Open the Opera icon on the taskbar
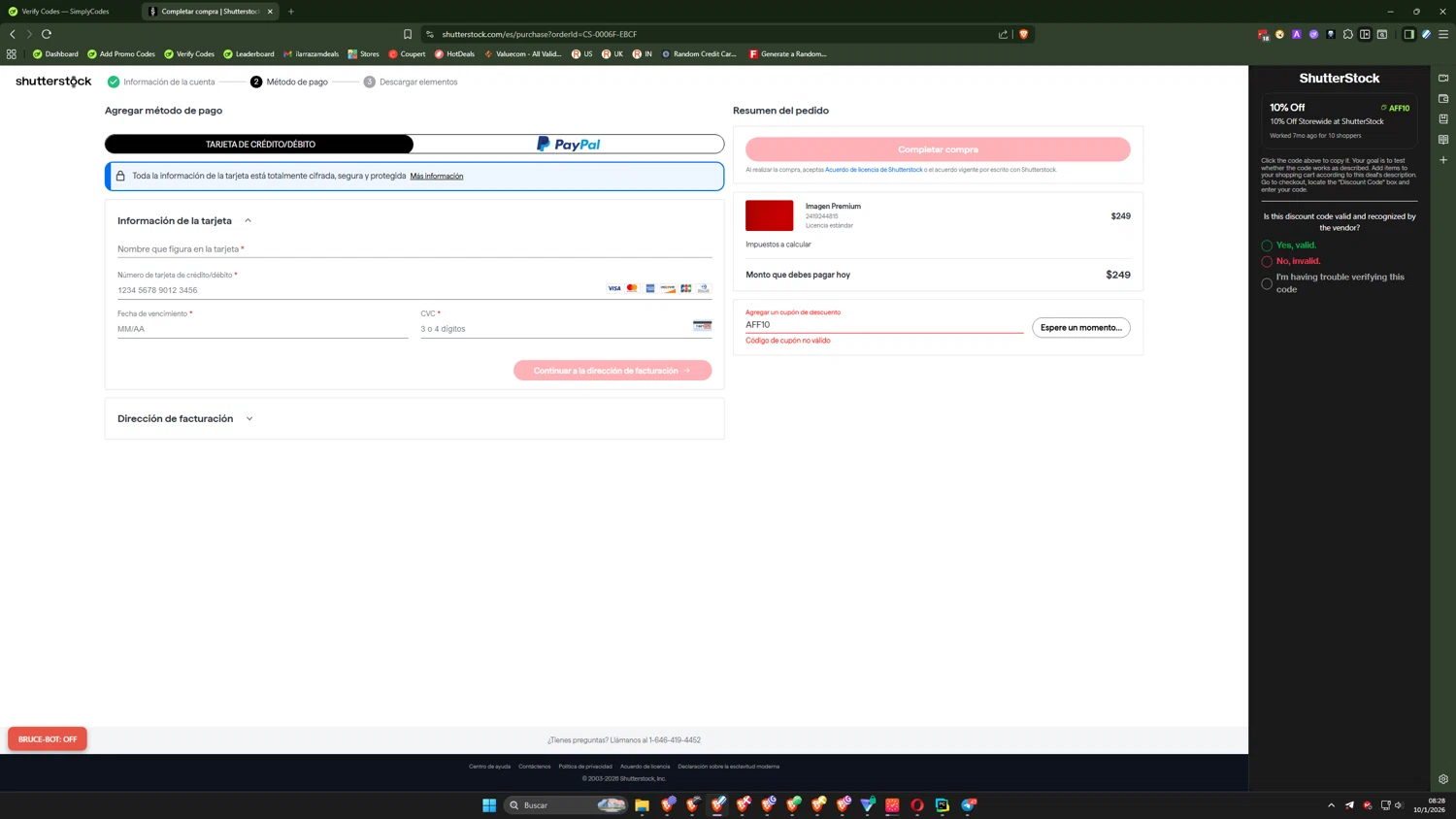Image resolution: width=1456 pixels, height=819 pixels. (917, 805)
